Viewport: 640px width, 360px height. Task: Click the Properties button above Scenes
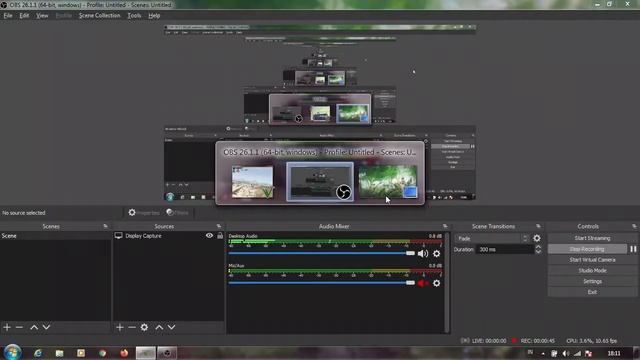point(144,213)
